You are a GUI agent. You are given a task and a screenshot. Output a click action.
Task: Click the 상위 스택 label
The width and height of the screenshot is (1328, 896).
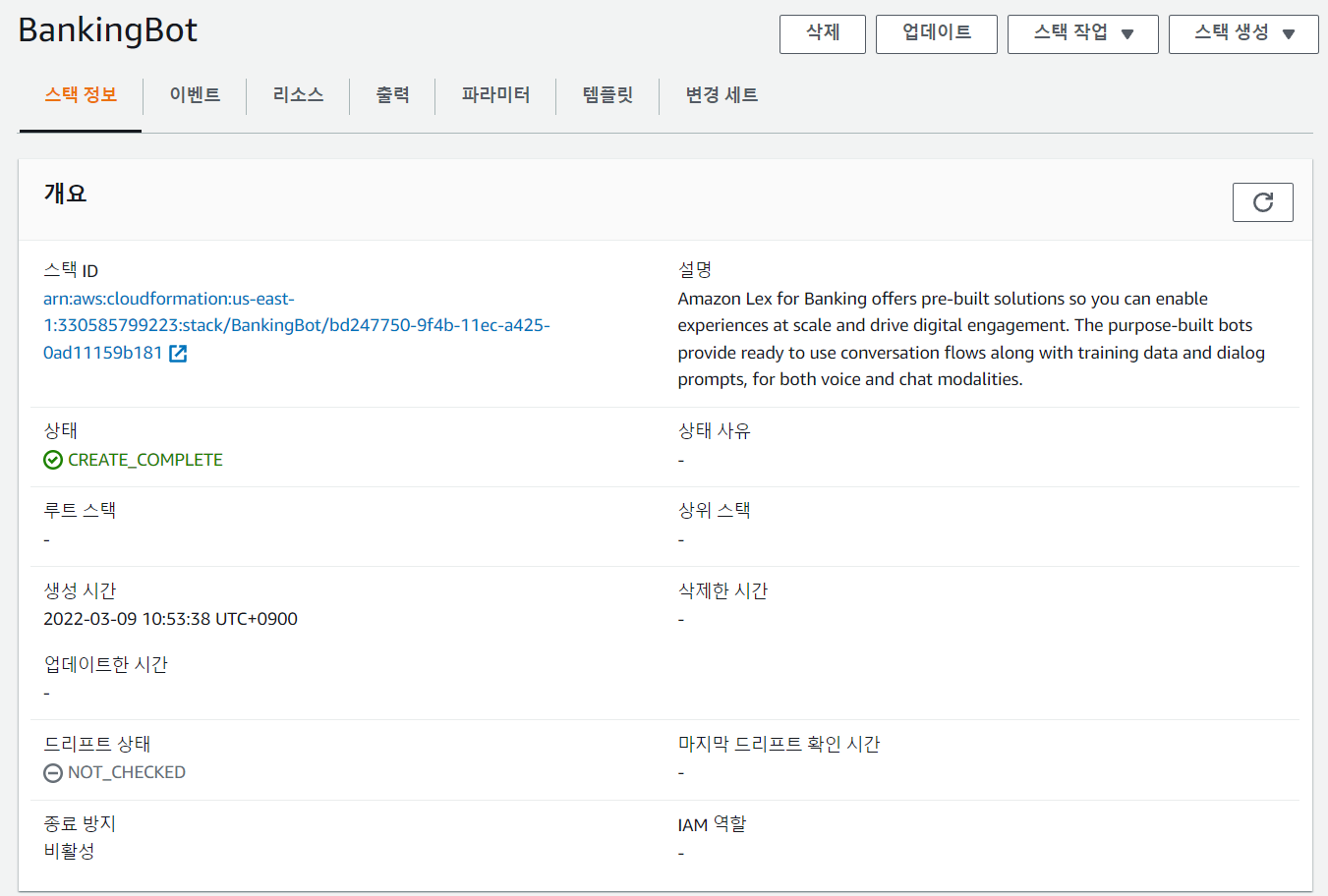tap(714, 510)
